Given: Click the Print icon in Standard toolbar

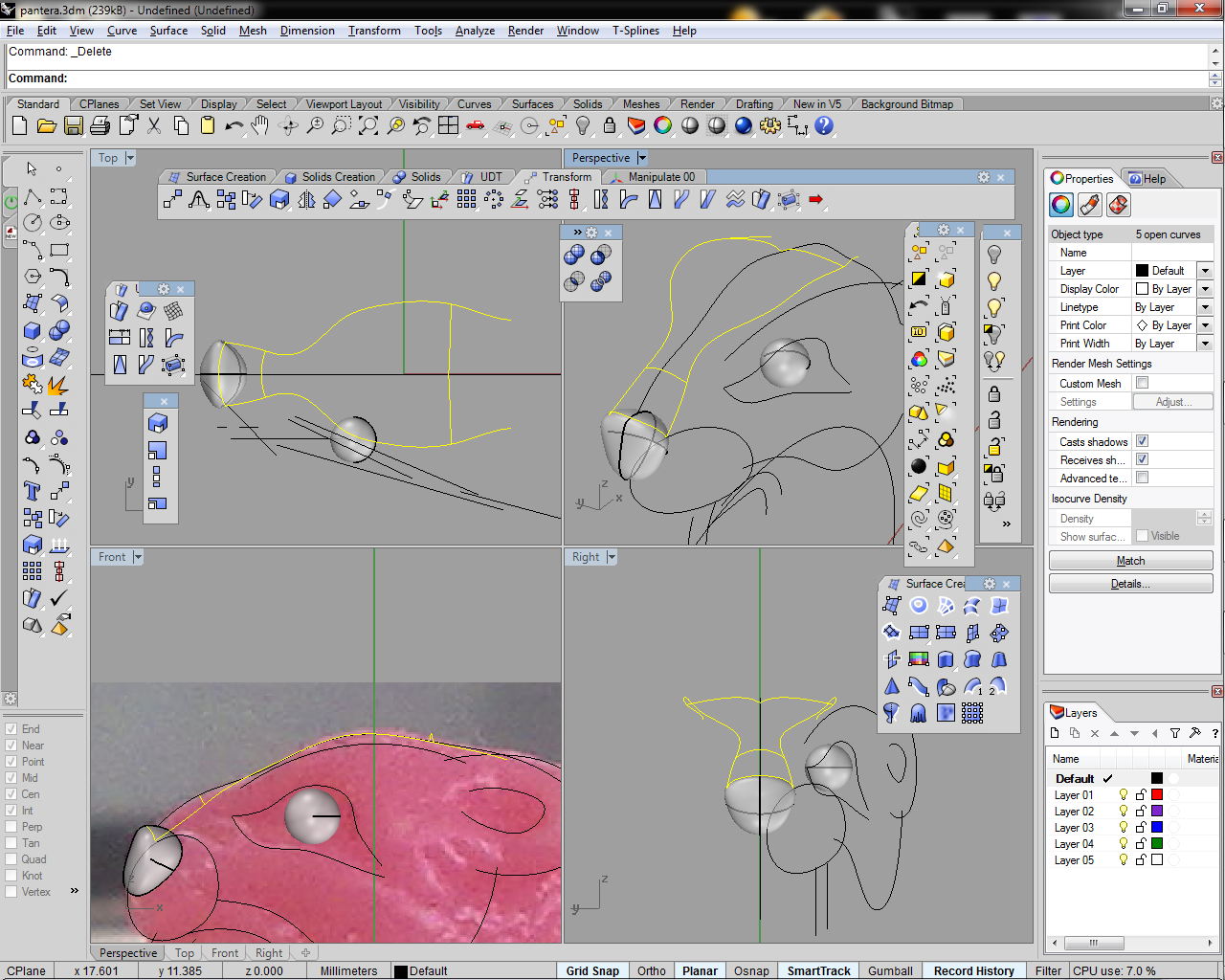Looking at the screenshot, I should pyautogui.click(x=100, y=125).
